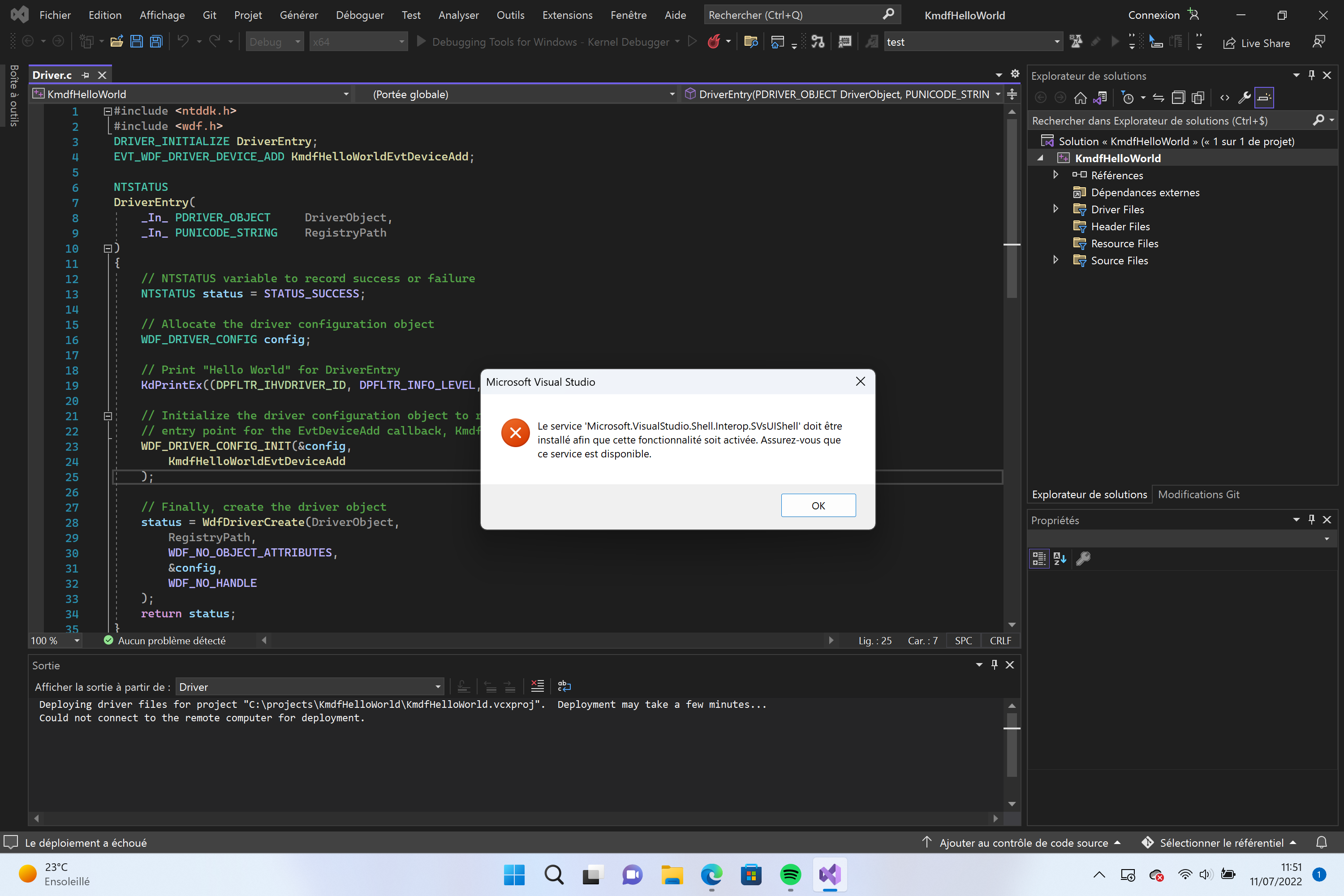
Task: Switch to the Modifications Git tab
Action: tap(1198, 494)
